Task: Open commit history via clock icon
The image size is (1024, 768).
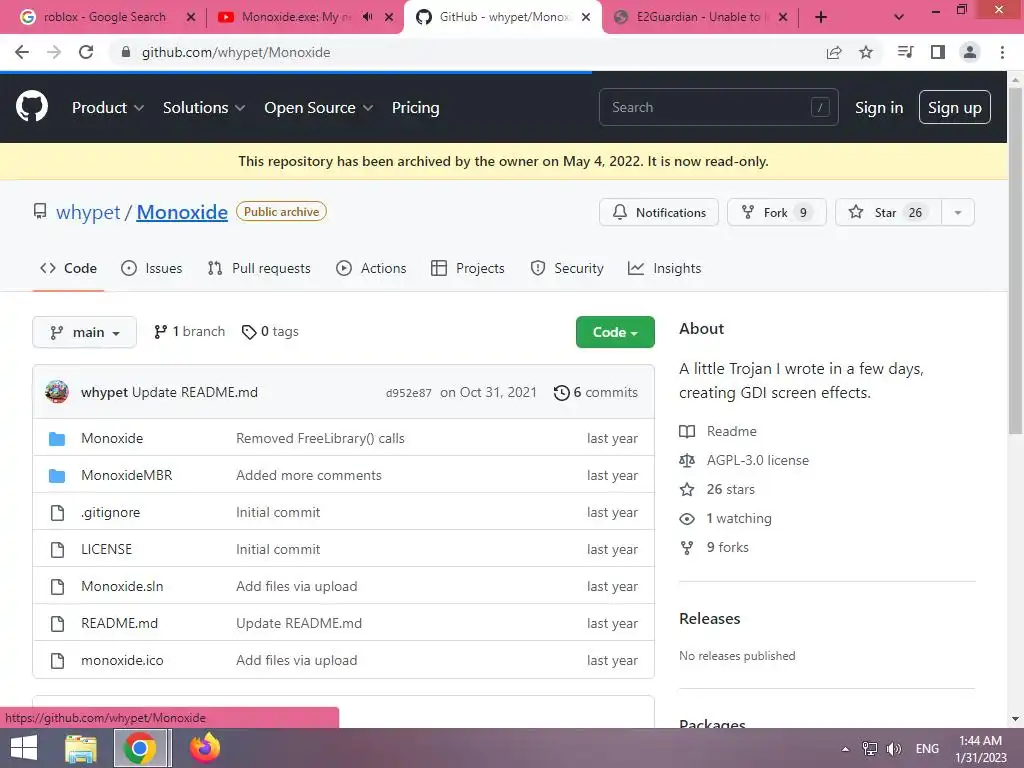Action: point(561,392)
